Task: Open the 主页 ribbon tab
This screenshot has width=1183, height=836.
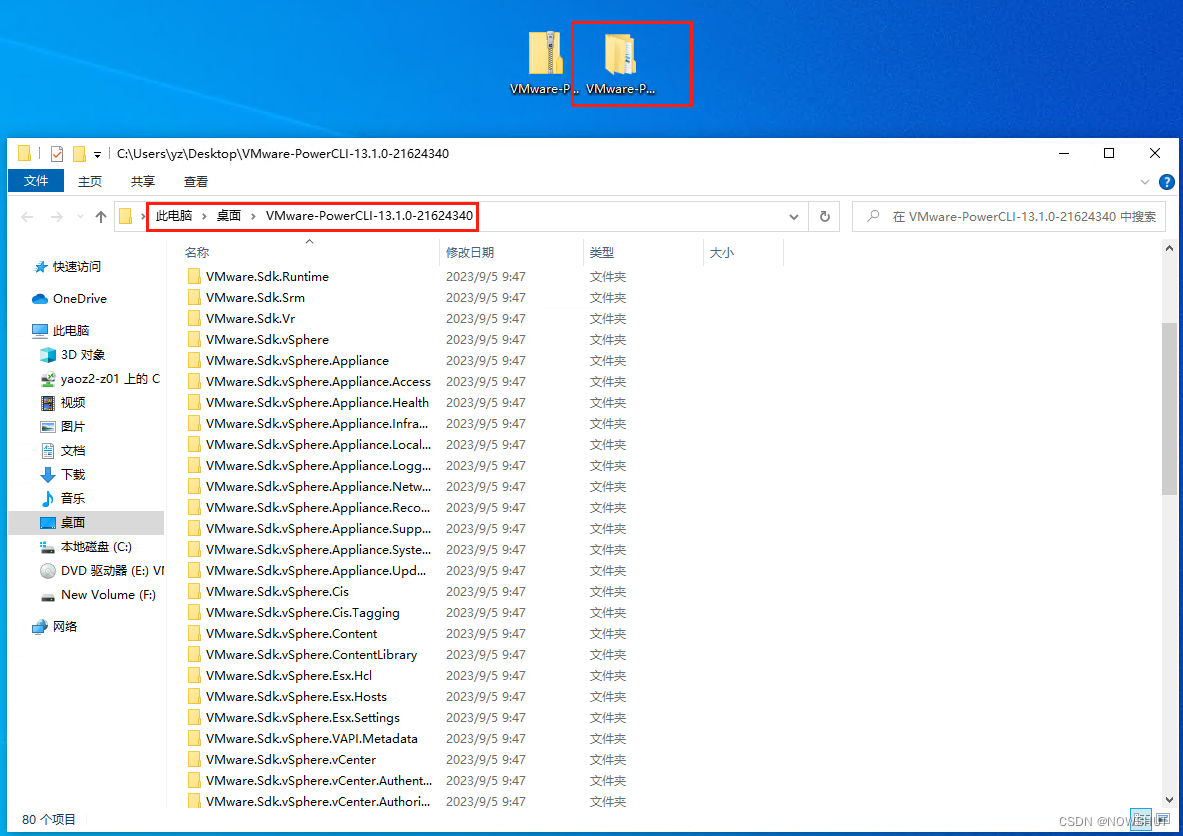Action: 90,181
